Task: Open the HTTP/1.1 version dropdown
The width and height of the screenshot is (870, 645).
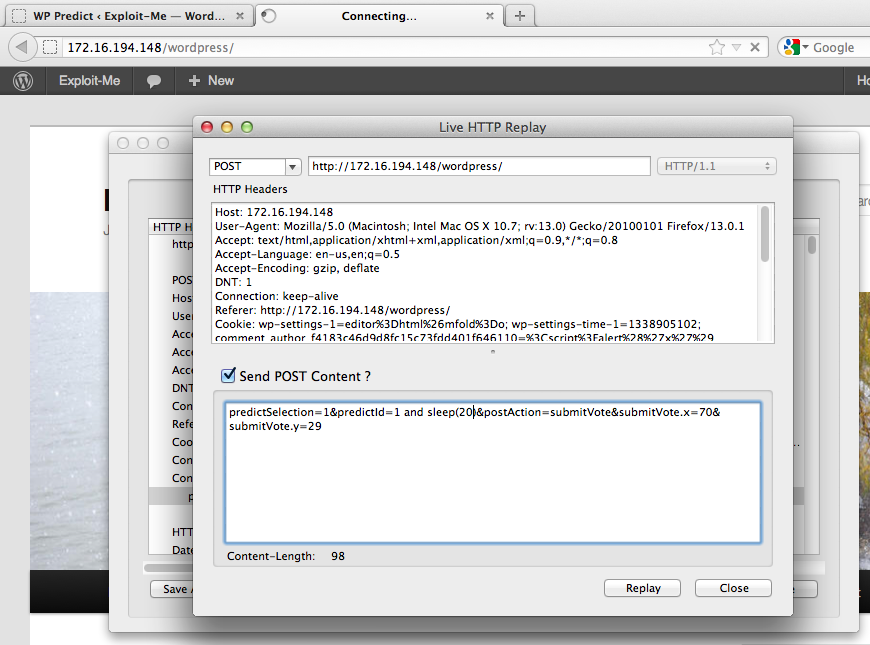Action: click(716, 166)
